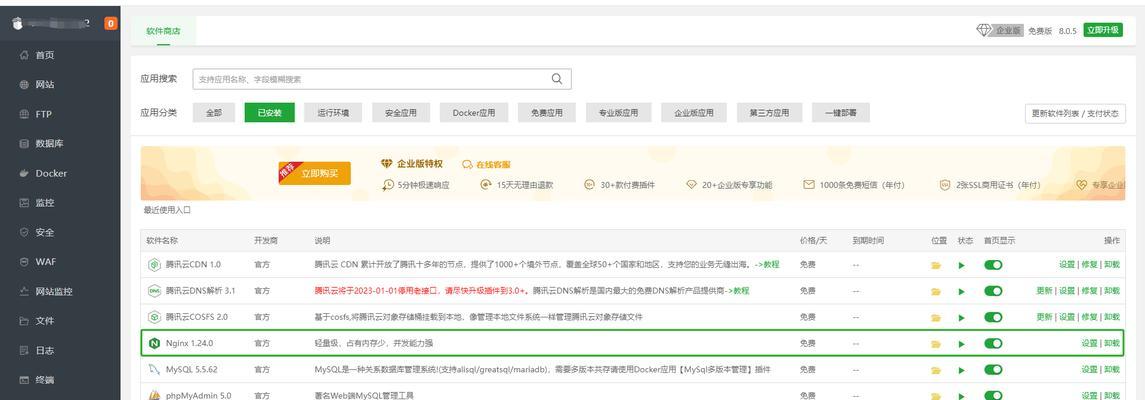1145x400 pixels.
Task: Open folder location for 腾讯云DNS解析 3.1
Action: [x=936, y=291]
